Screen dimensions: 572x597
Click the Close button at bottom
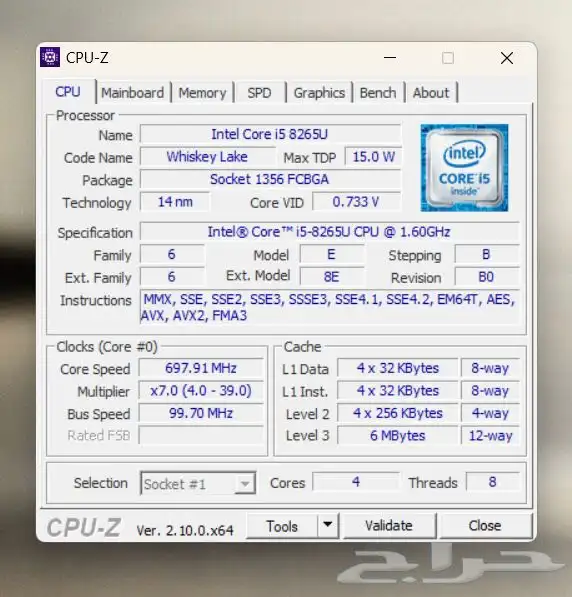tap(485, 526)
